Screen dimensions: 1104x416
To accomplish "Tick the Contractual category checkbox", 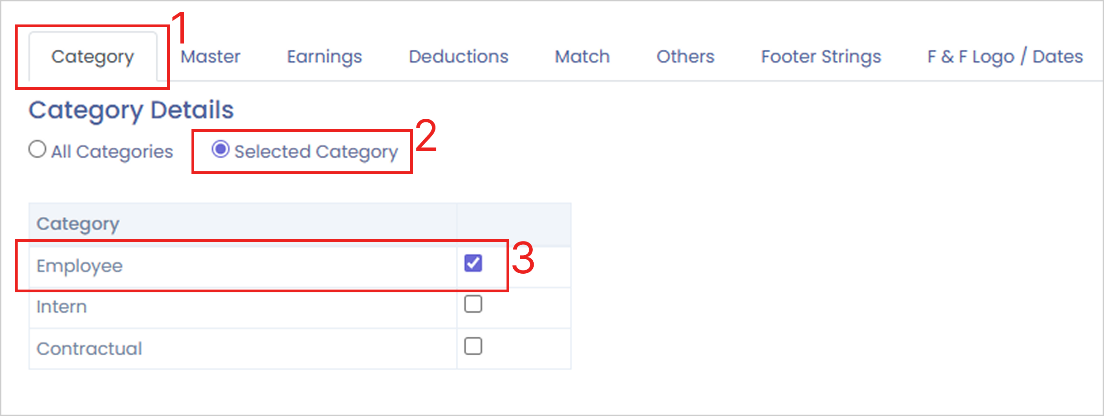I will [473, 346].
